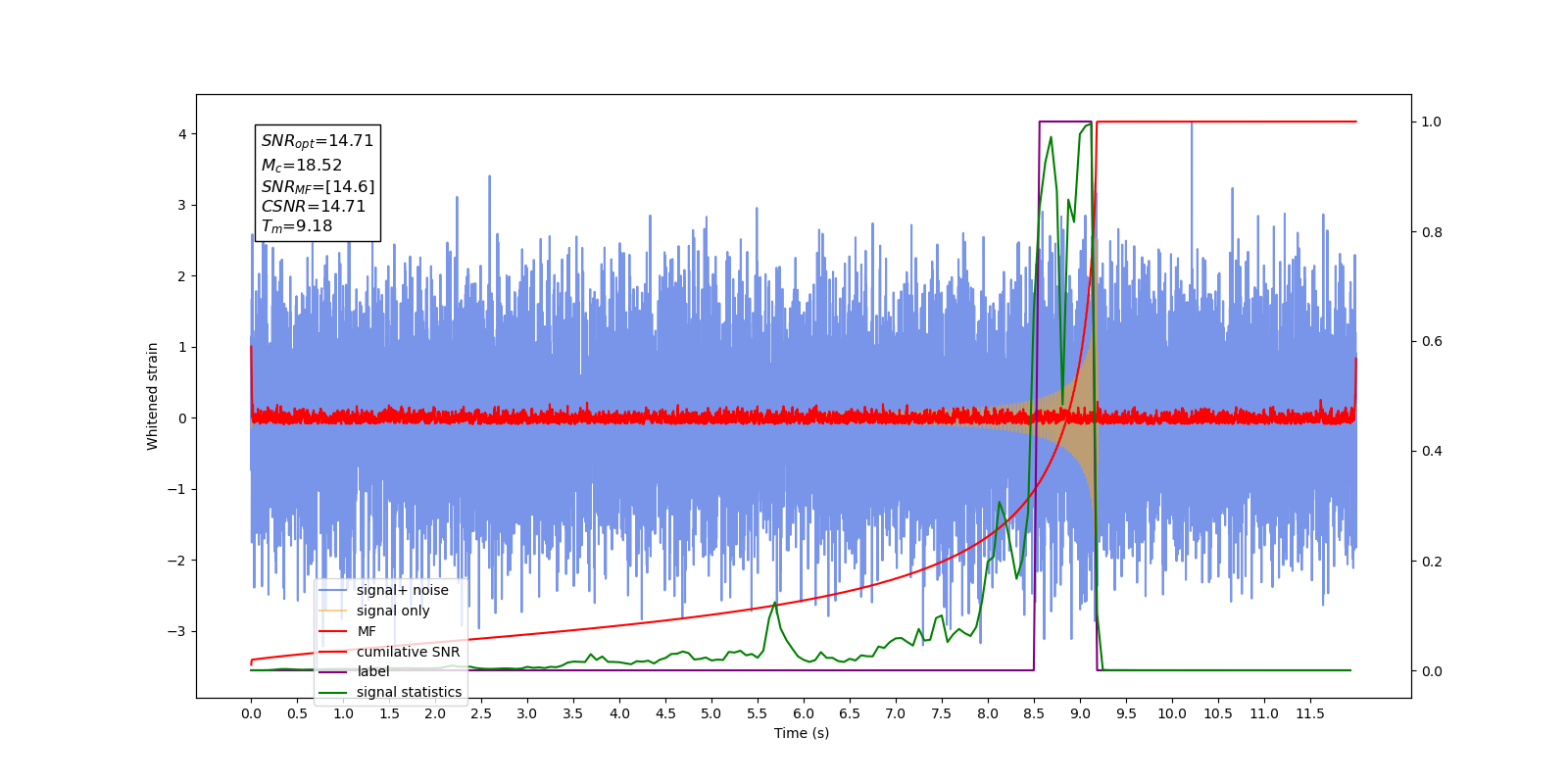Click the 0.0 tick on time axis
The height and width of the screenshot is (784, 1568).
251,713
